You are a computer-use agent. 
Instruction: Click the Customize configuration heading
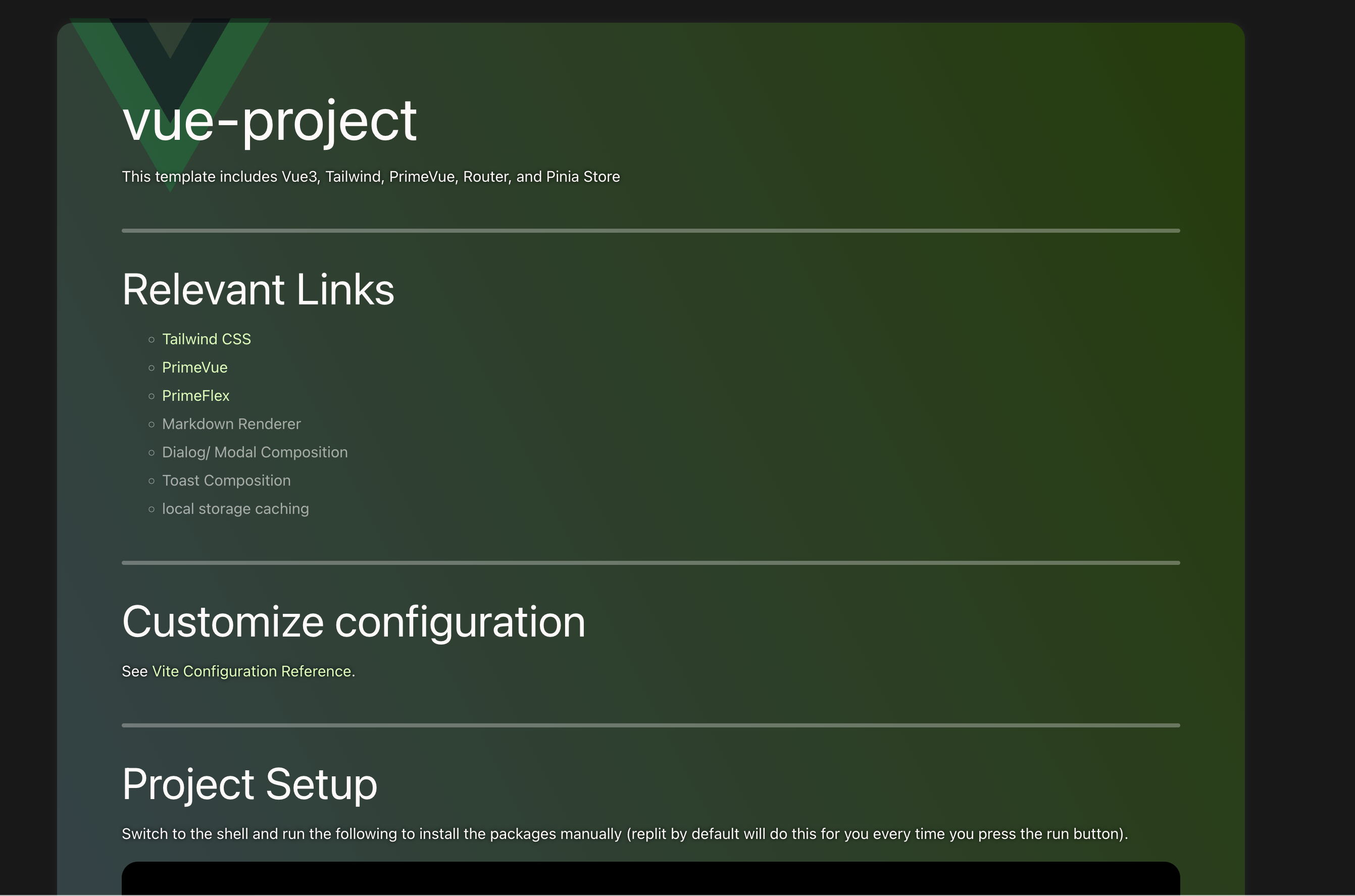coord(354,622)
